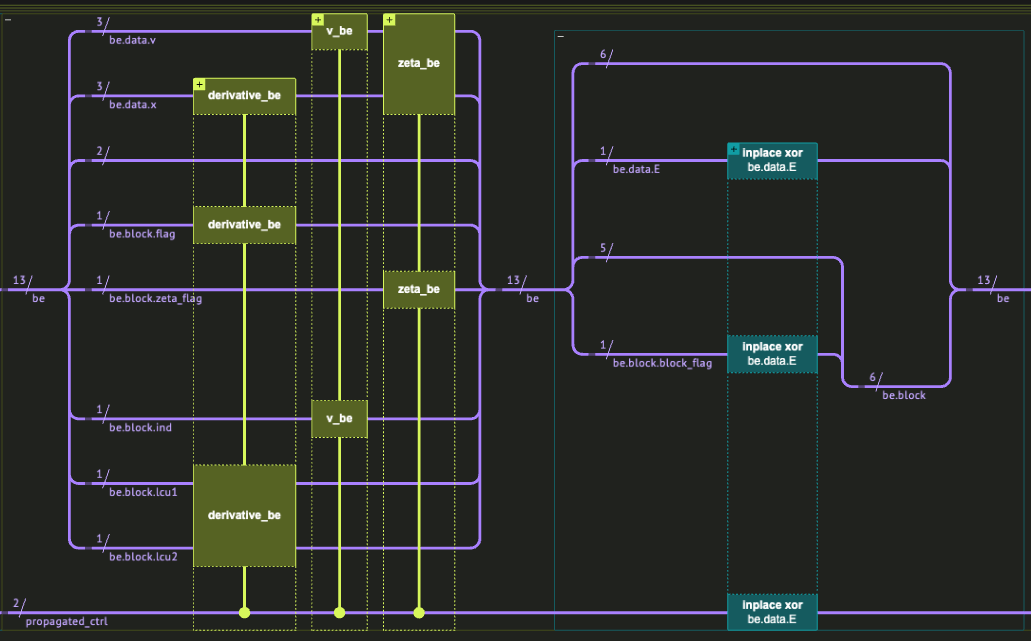Click the be.data.v wire label
Viewport: 1031px width, 641px height.
coord(133,42)
